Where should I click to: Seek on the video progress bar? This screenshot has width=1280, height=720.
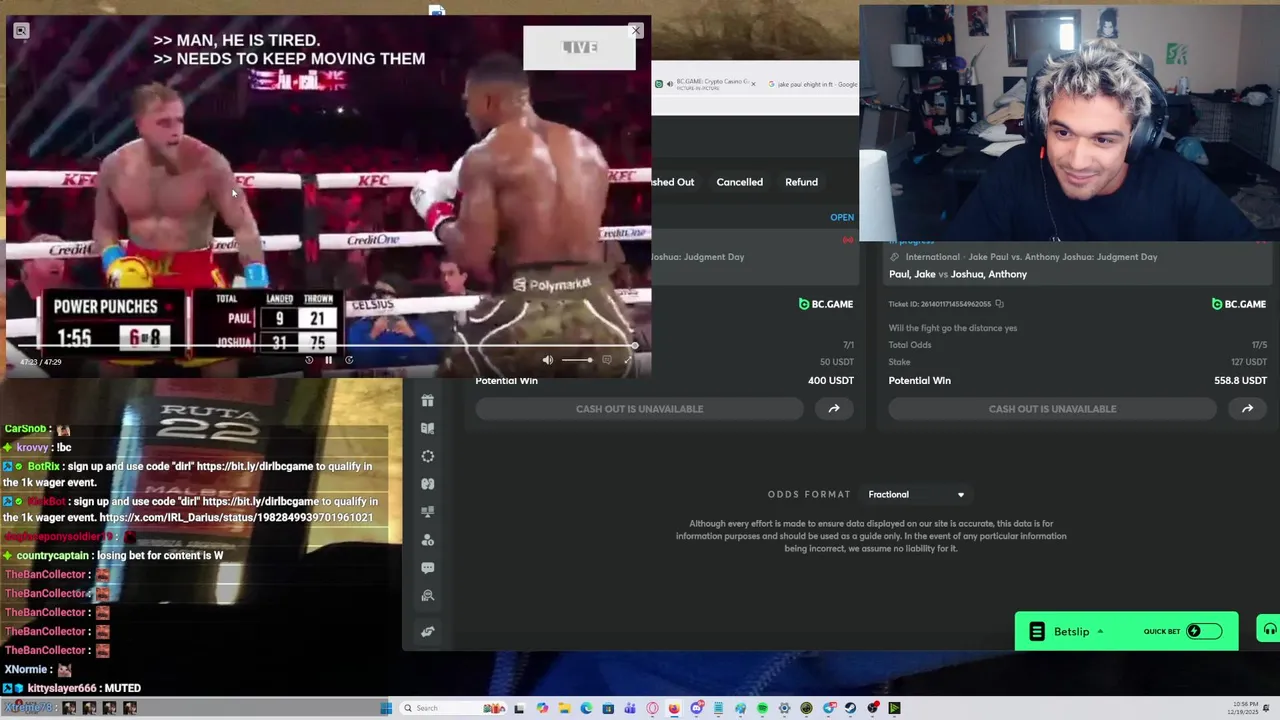(x=326, y=346)
